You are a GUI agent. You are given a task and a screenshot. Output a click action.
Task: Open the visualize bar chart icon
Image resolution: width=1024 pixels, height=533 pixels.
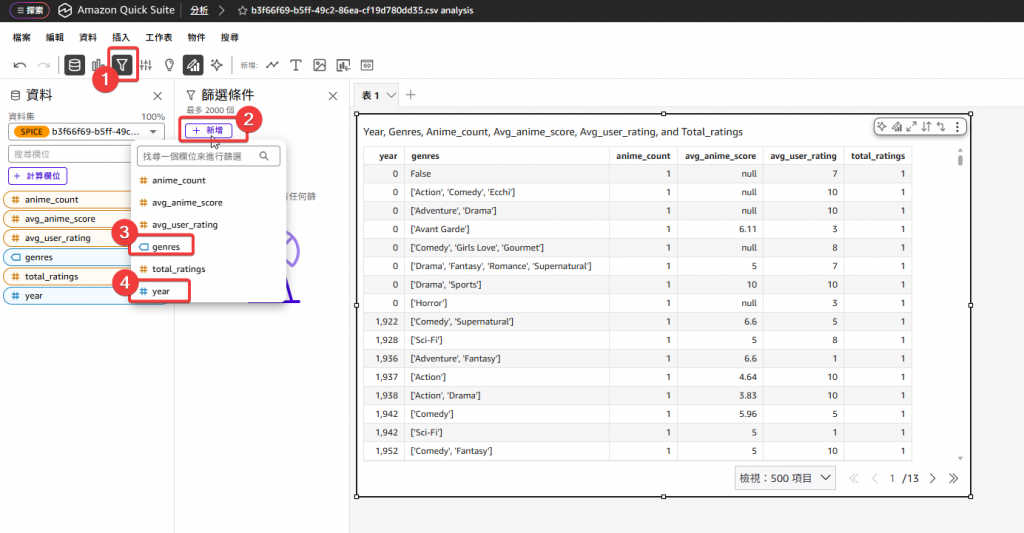pyautogui.click(x=97, y=65)
